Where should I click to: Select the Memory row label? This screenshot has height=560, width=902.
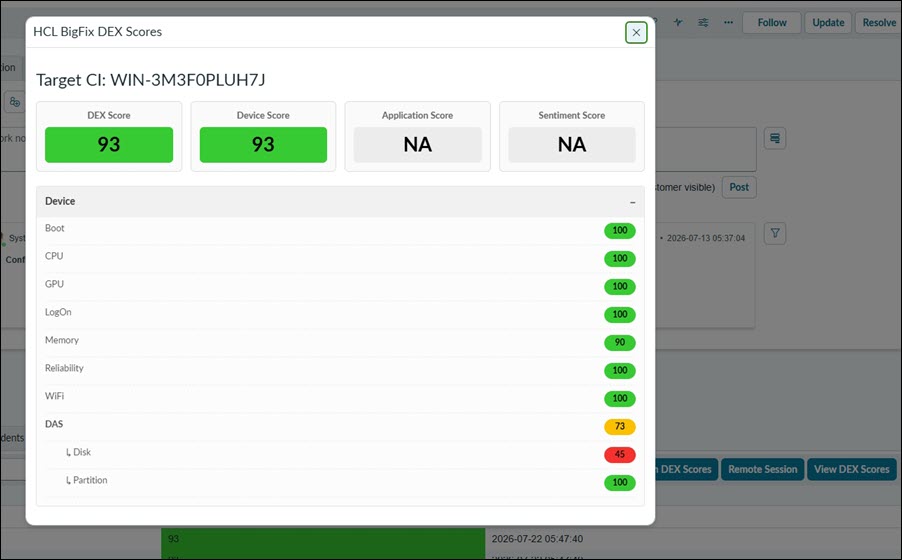click(62, 340)
